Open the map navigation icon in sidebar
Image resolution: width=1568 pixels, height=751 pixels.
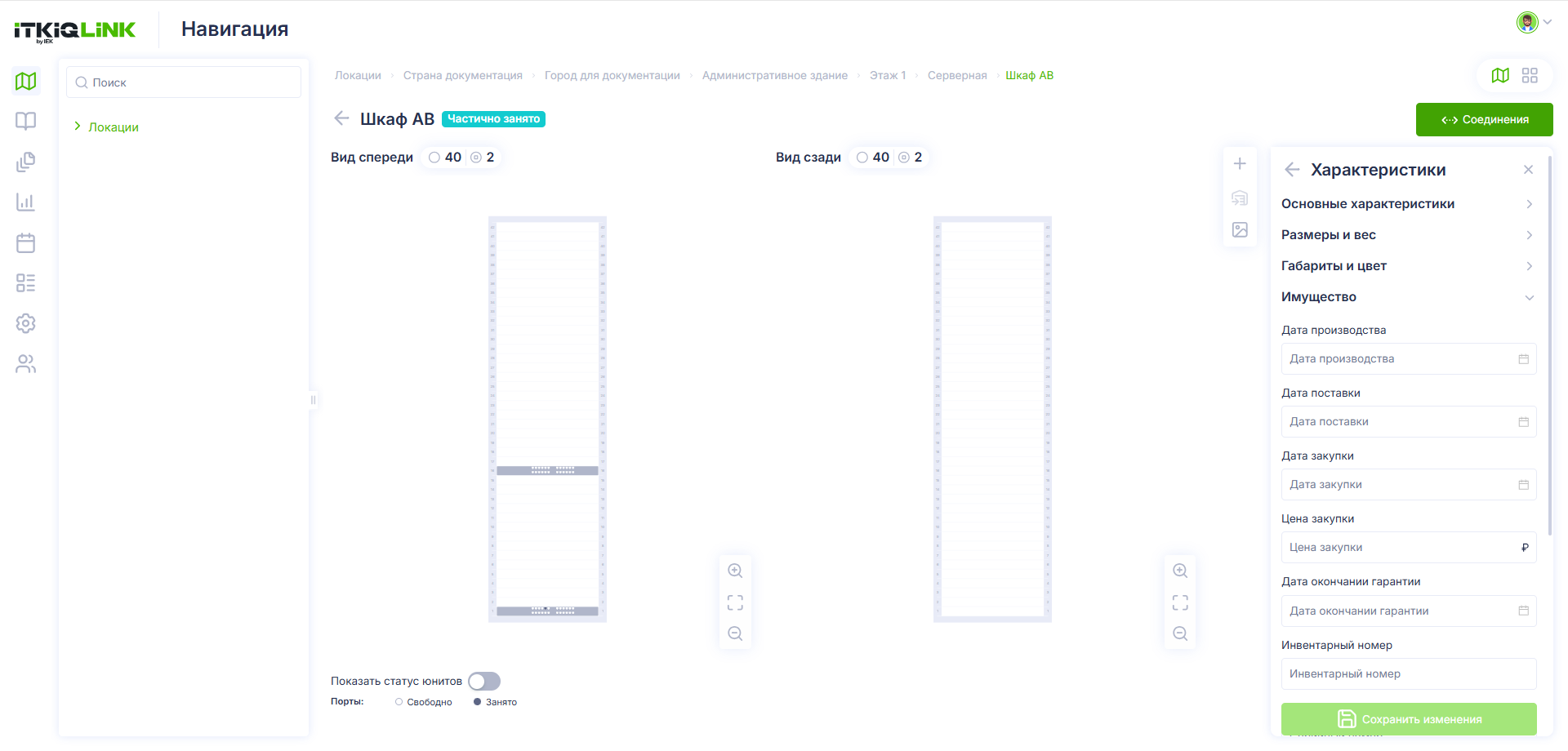(x=26, y=81)
